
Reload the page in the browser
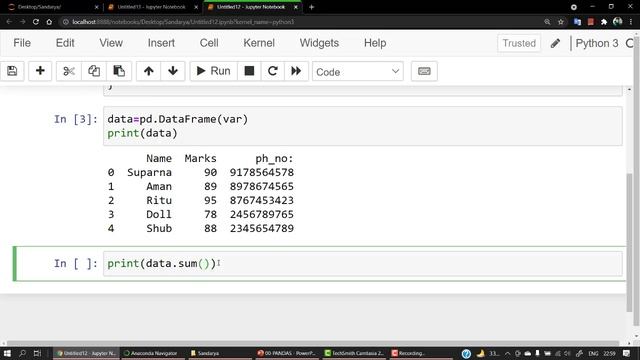click(36, 22)
